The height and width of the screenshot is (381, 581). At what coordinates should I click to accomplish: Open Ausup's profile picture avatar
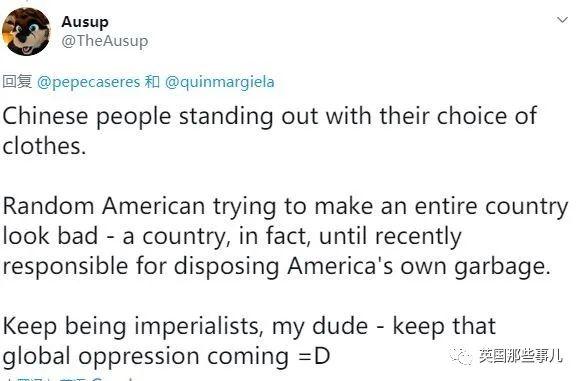(26, 31)
